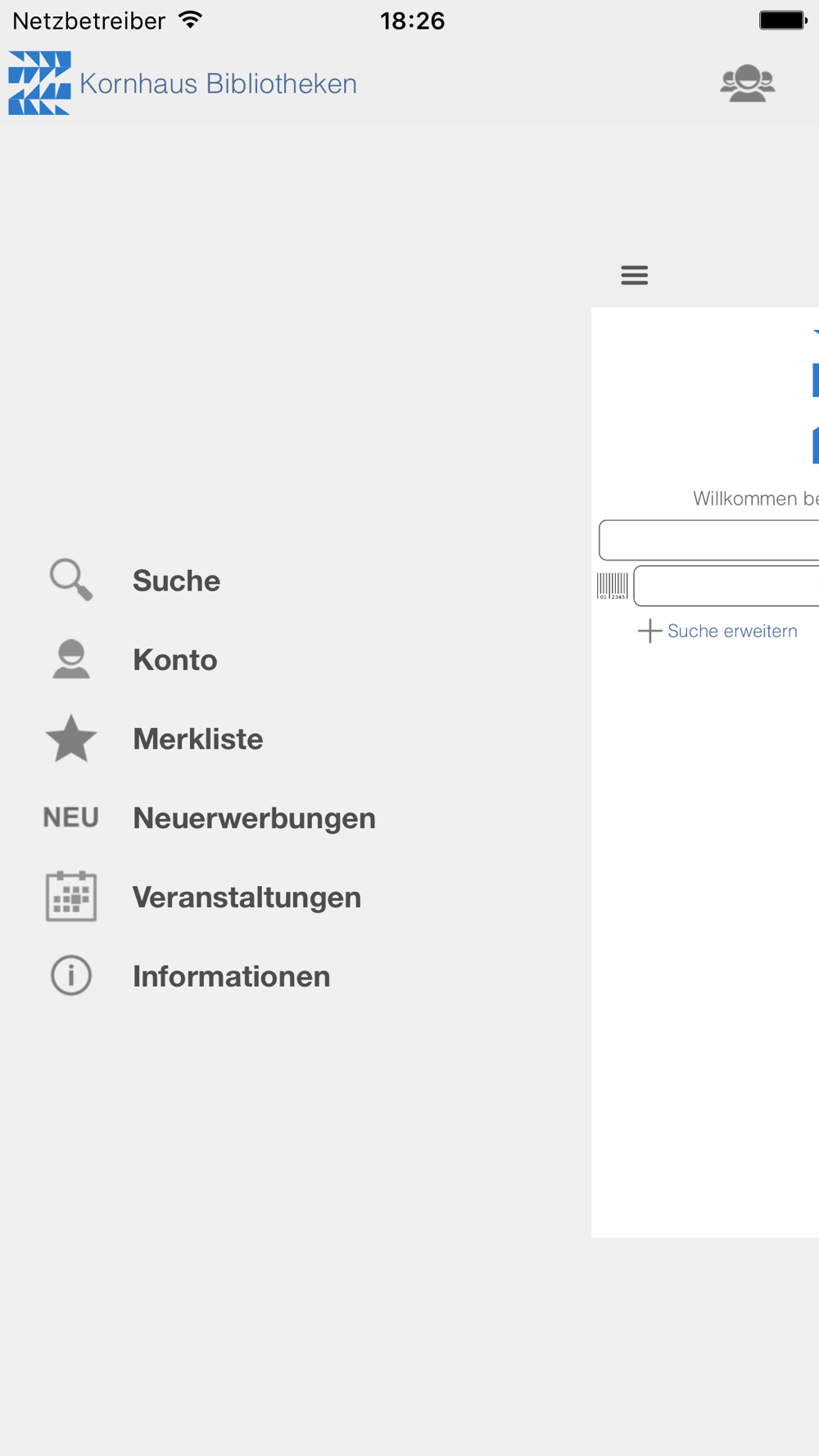Open the Veranstaltungen menu item
Screen dimensions: 819x1456
pyautogui.click(x=247, y=897)
